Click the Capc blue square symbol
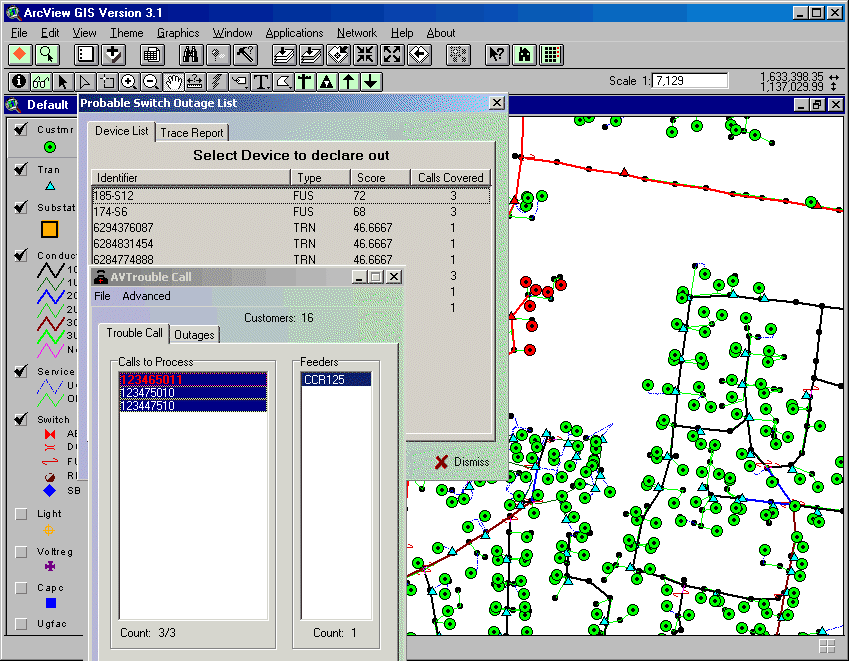 [x=51, y=603]
